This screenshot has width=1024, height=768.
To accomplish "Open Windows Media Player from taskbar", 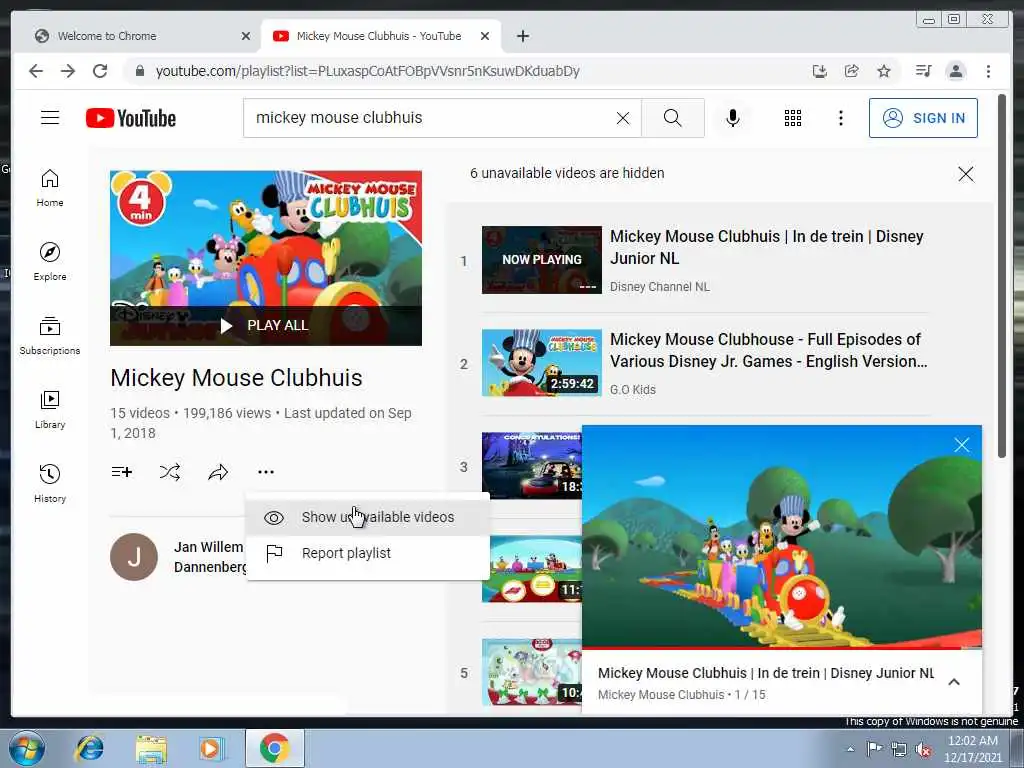I will click(x=211, y=748).
